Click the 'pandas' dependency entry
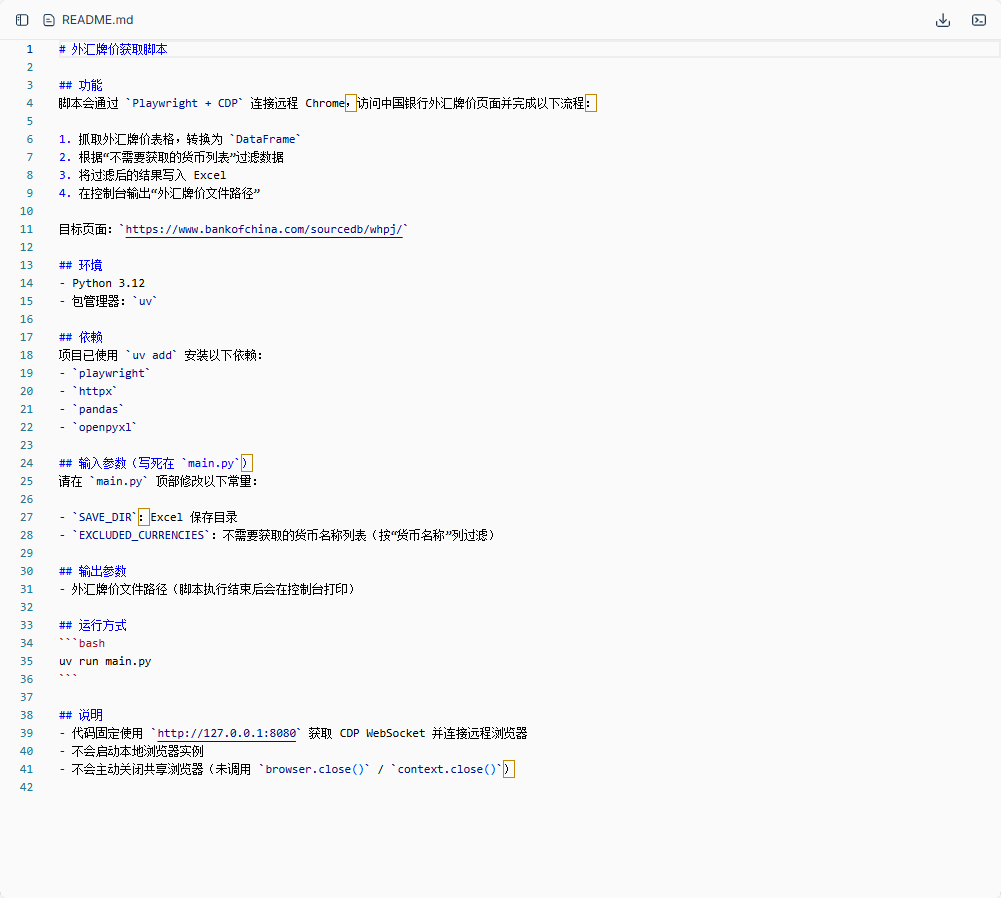Screen dimensions: 1001x898 point(98,409)
